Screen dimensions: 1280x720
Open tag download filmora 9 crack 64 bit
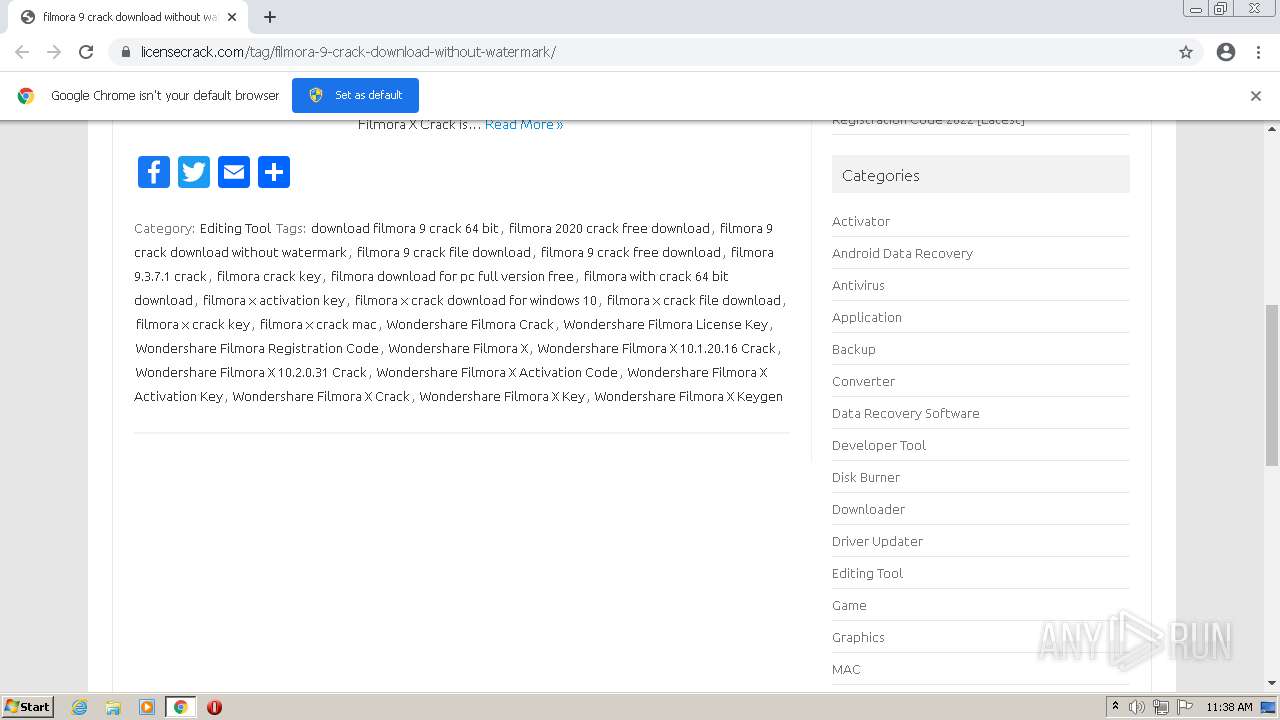[x=404, y=228]
